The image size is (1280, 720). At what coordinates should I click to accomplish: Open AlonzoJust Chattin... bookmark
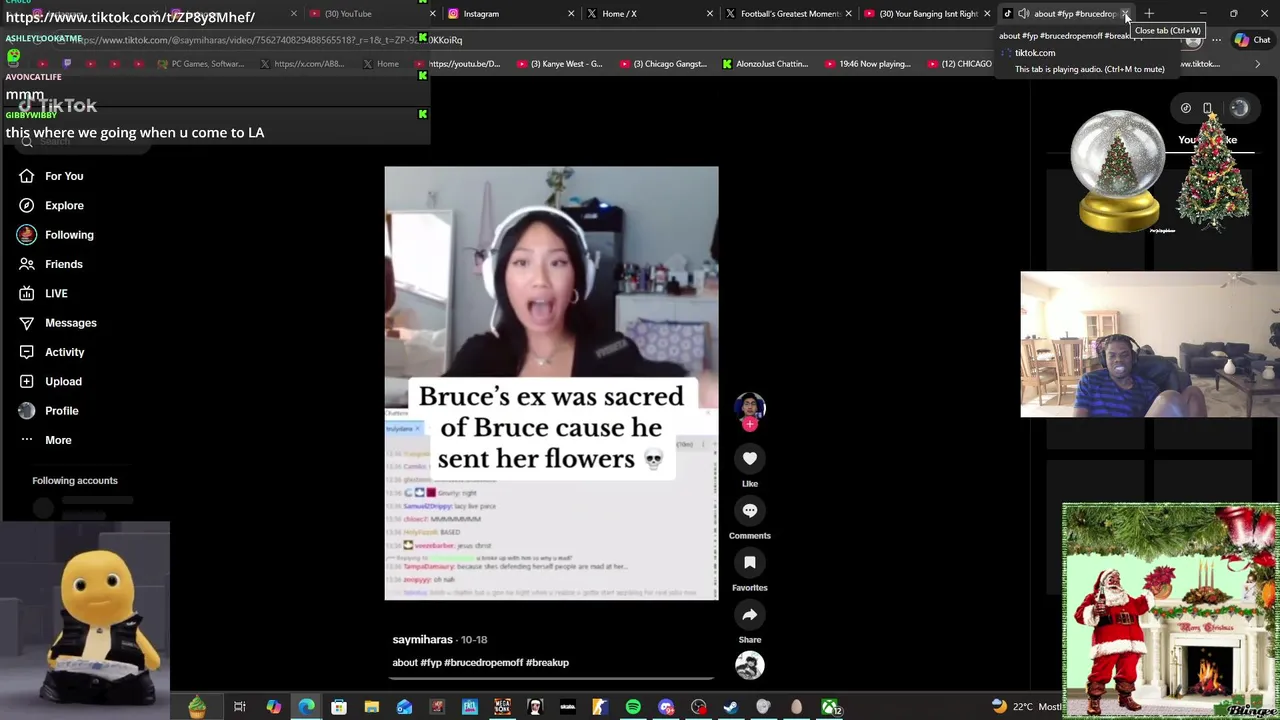point(765,64)
